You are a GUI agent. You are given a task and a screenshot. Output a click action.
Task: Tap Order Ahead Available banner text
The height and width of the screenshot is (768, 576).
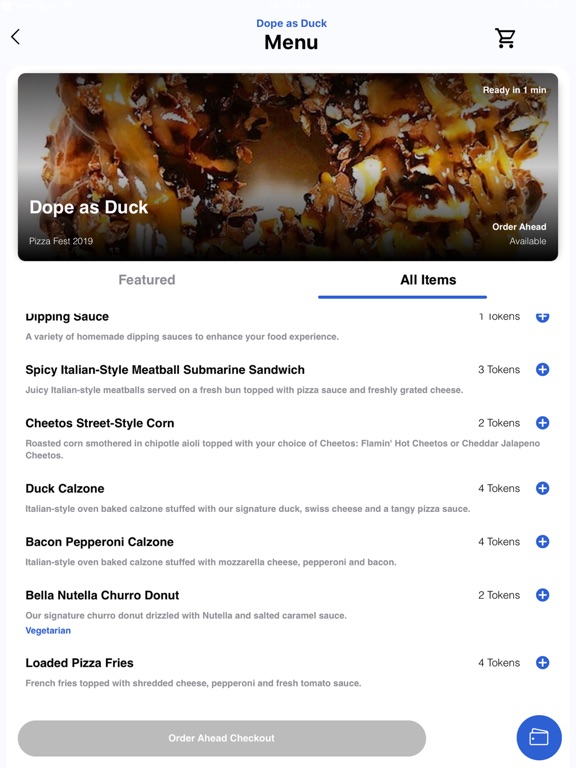pos(519,234)
